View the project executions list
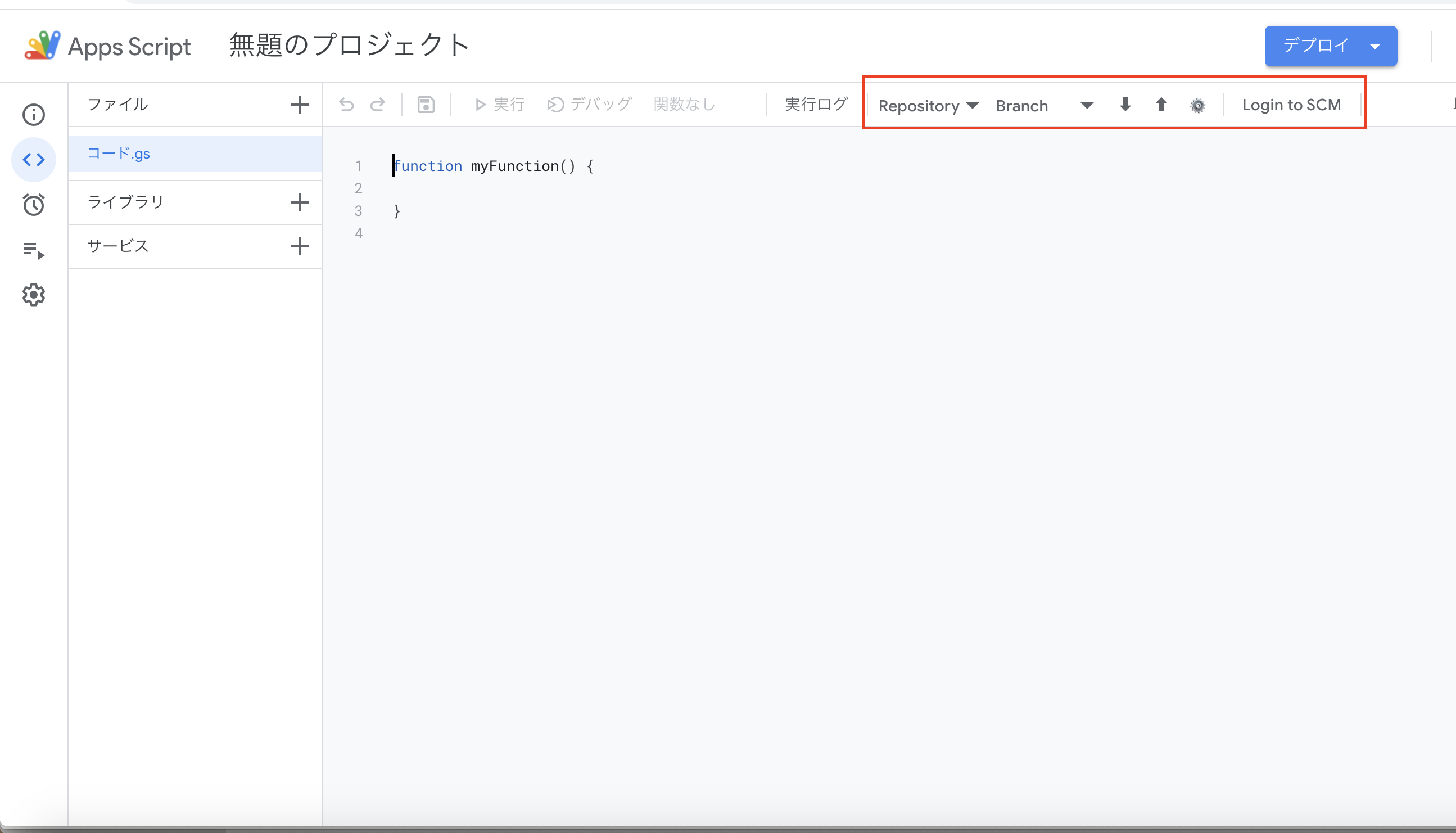This screenshot has height=833, width=1456. pyautogui.click(x=33, y=249)
